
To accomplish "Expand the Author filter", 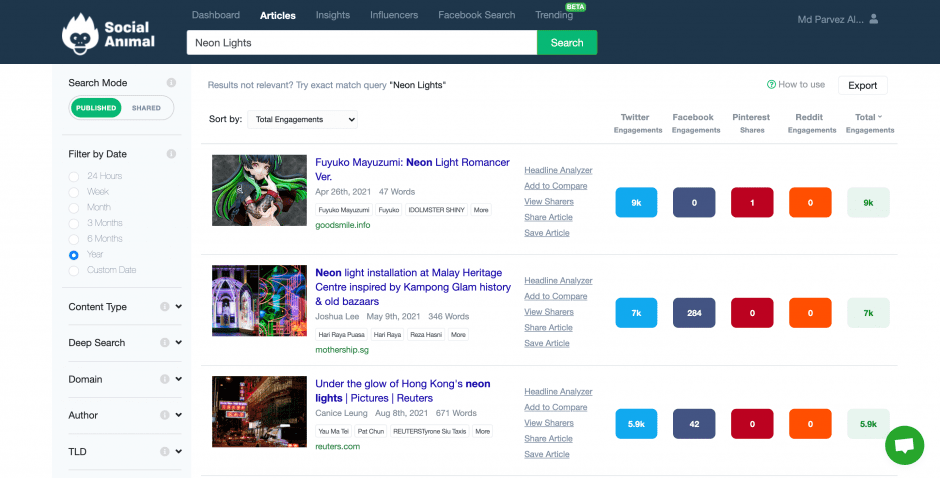I will (x=179, y=415).
